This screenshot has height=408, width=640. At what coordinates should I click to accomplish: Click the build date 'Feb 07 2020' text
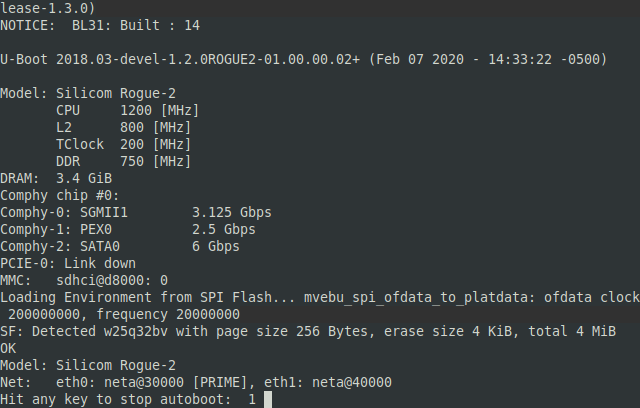(x=422, y=59)
